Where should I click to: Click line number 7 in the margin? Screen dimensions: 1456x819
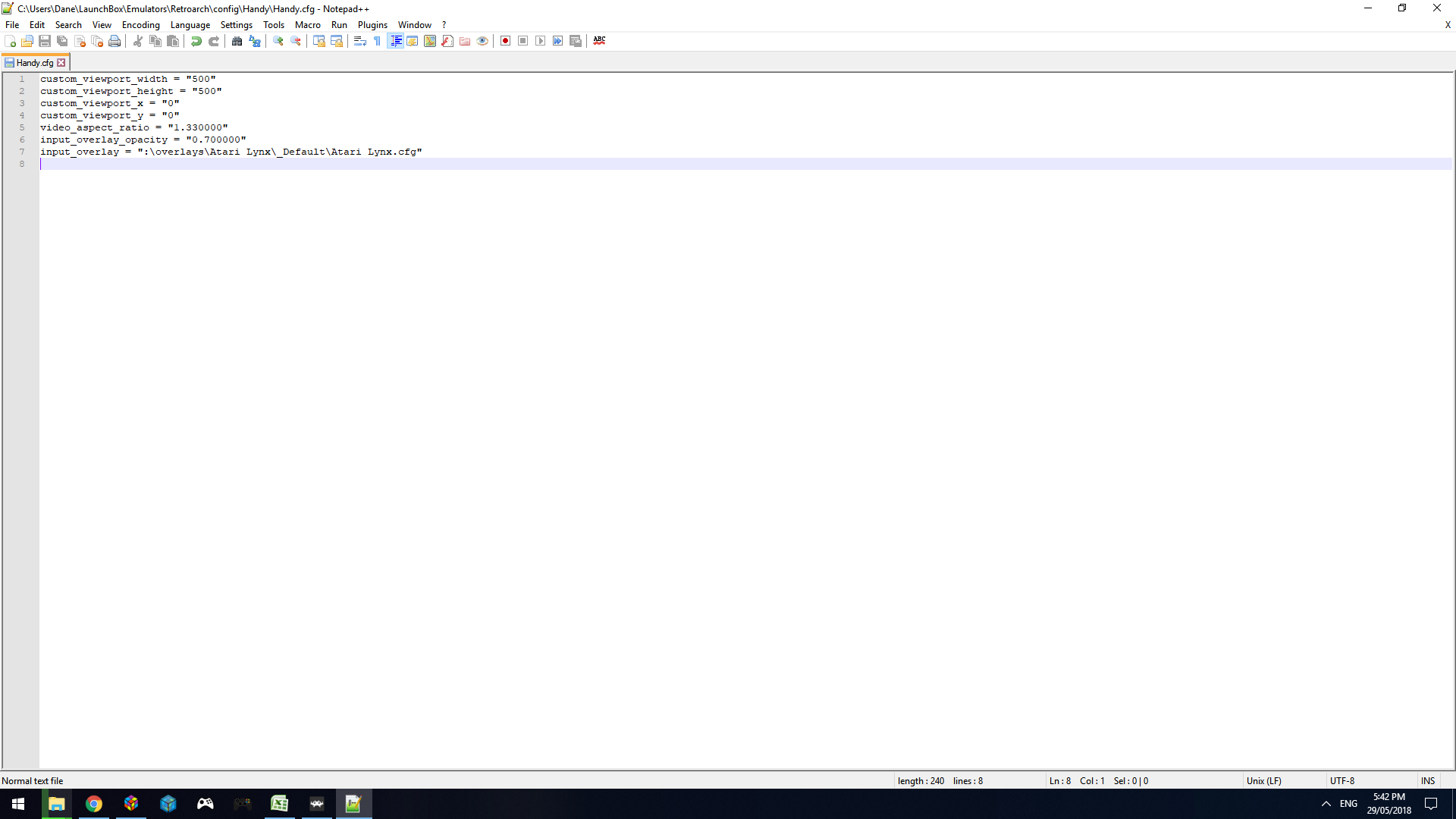point(22,152)
